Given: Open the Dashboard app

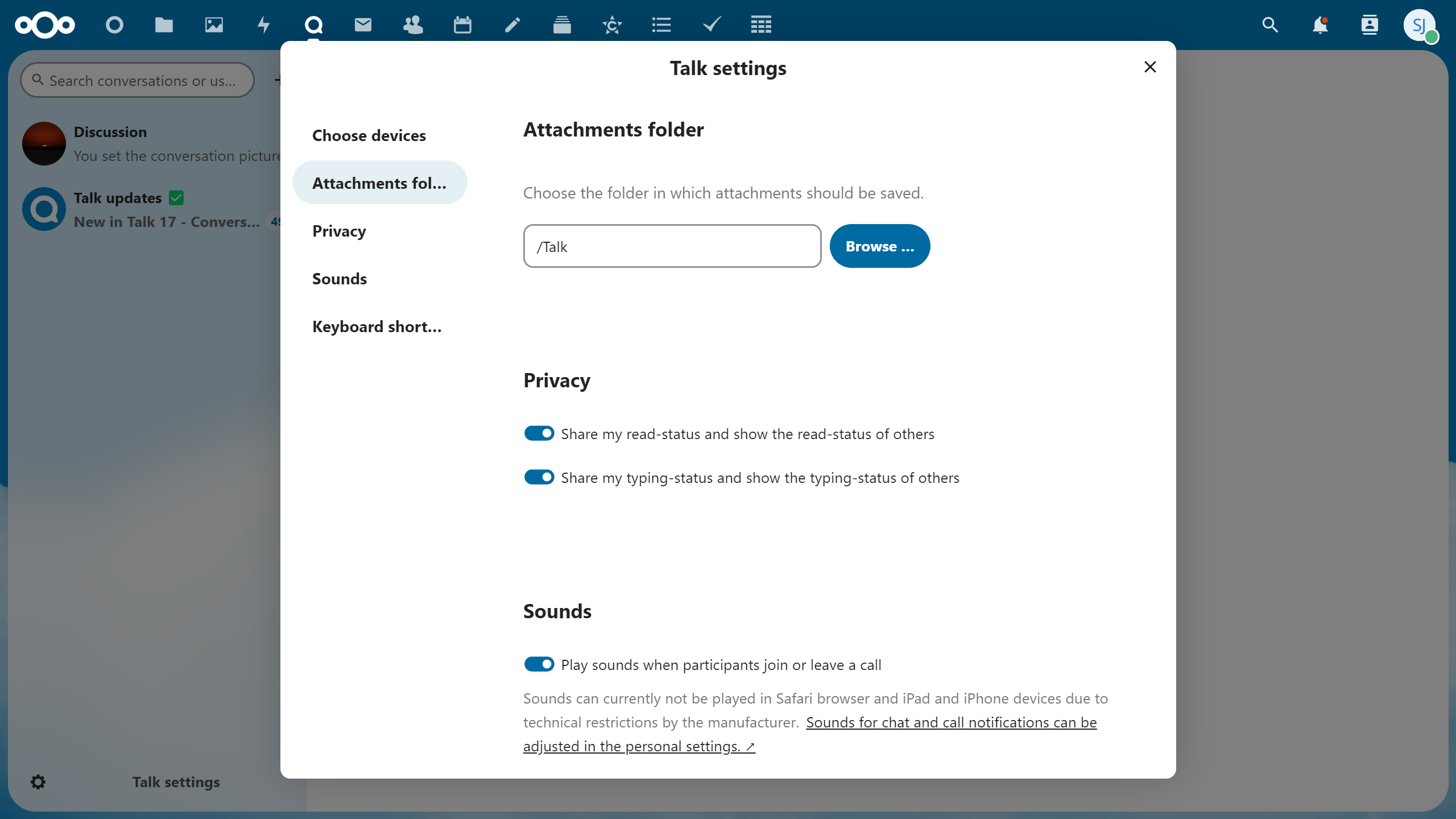Looking at the screenshot, I should click(x=115, y=25).
